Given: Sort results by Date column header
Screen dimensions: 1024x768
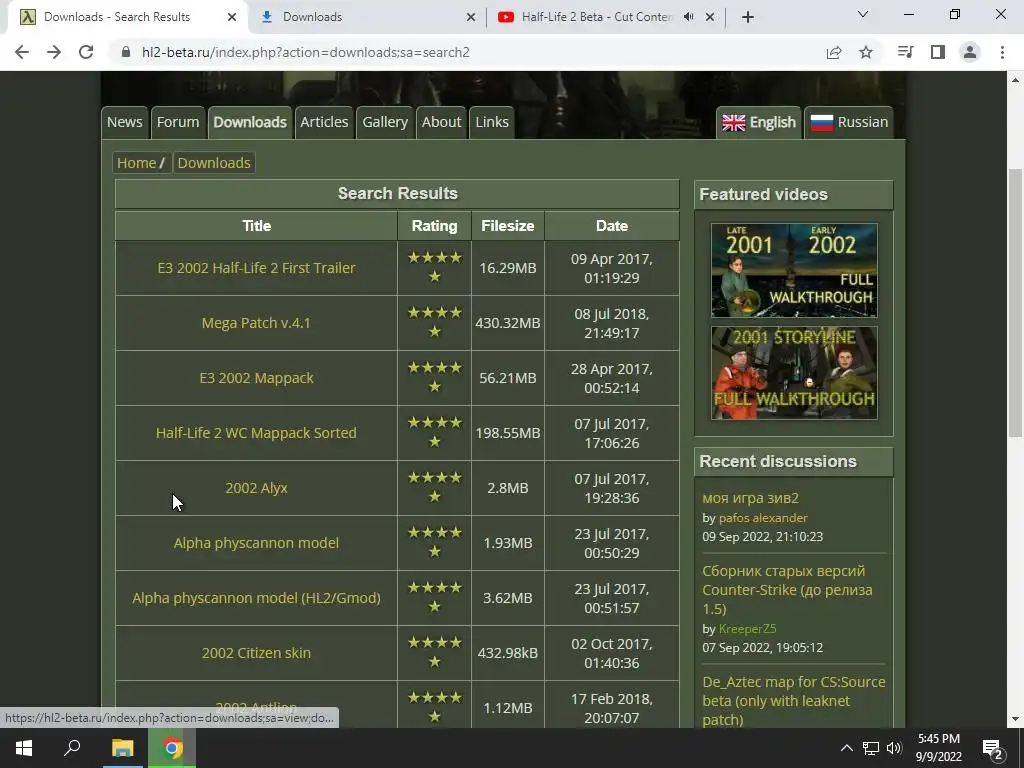Looking at the screenshot, I should click(x=612, y=226).
